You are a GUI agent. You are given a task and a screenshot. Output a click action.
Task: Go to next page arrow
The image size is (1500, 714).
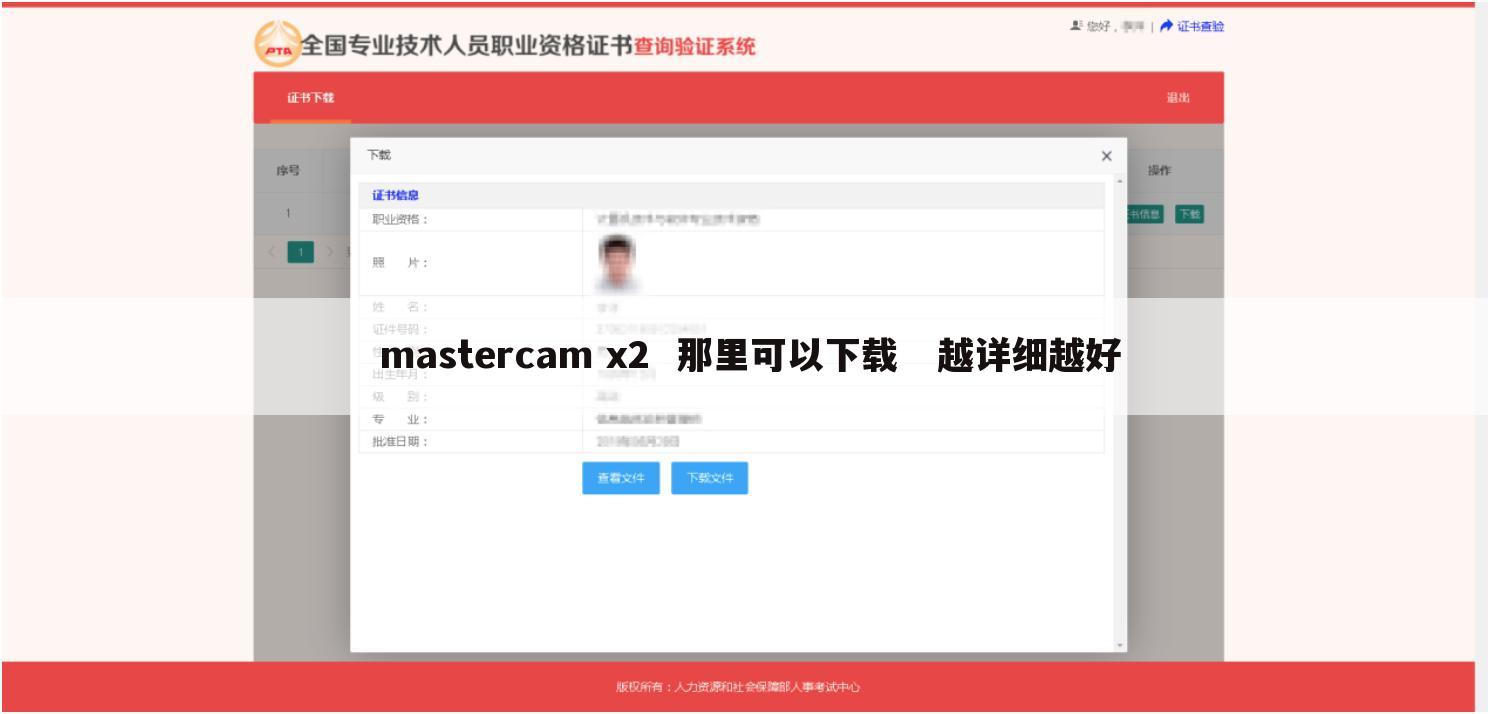pyautogui.click(x=330, y=252)
